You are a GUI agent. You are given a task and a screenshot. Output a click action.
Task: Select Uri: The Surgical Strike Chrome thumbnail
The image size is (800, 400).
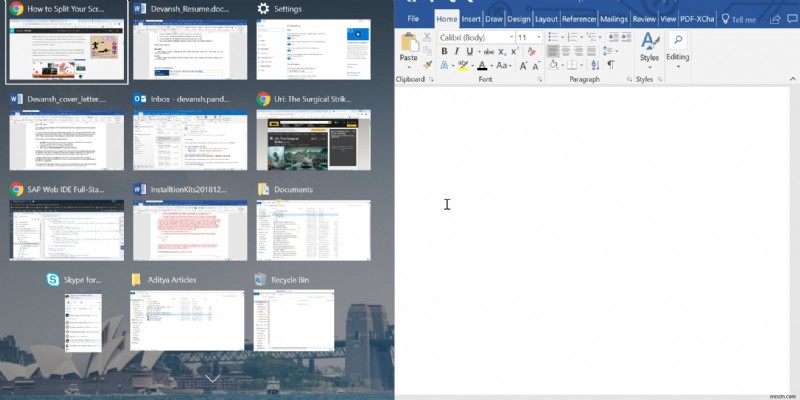(x=314, y=140)
